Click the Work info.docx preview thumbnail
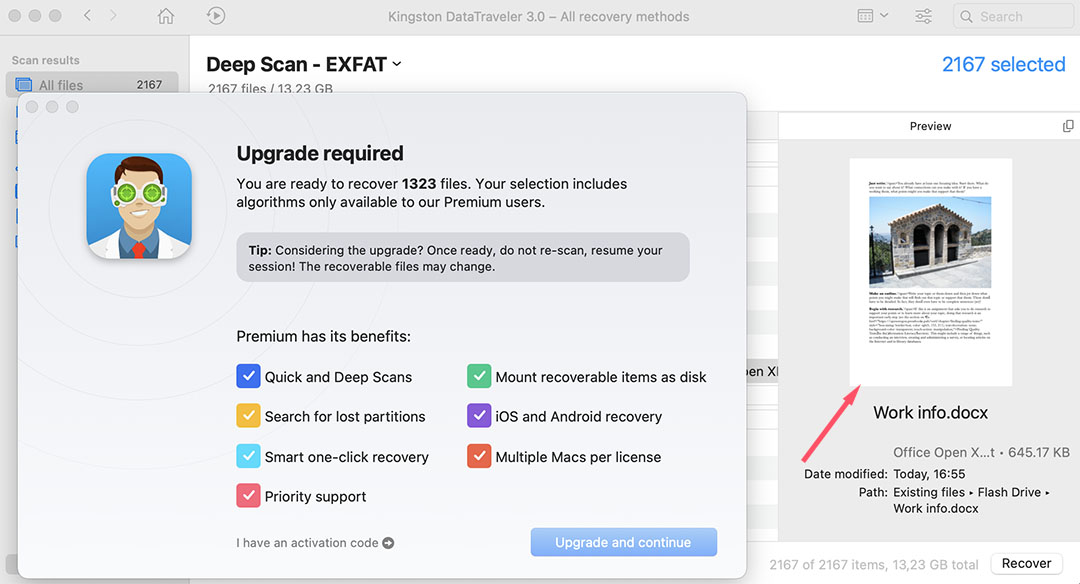 point(930,271)
